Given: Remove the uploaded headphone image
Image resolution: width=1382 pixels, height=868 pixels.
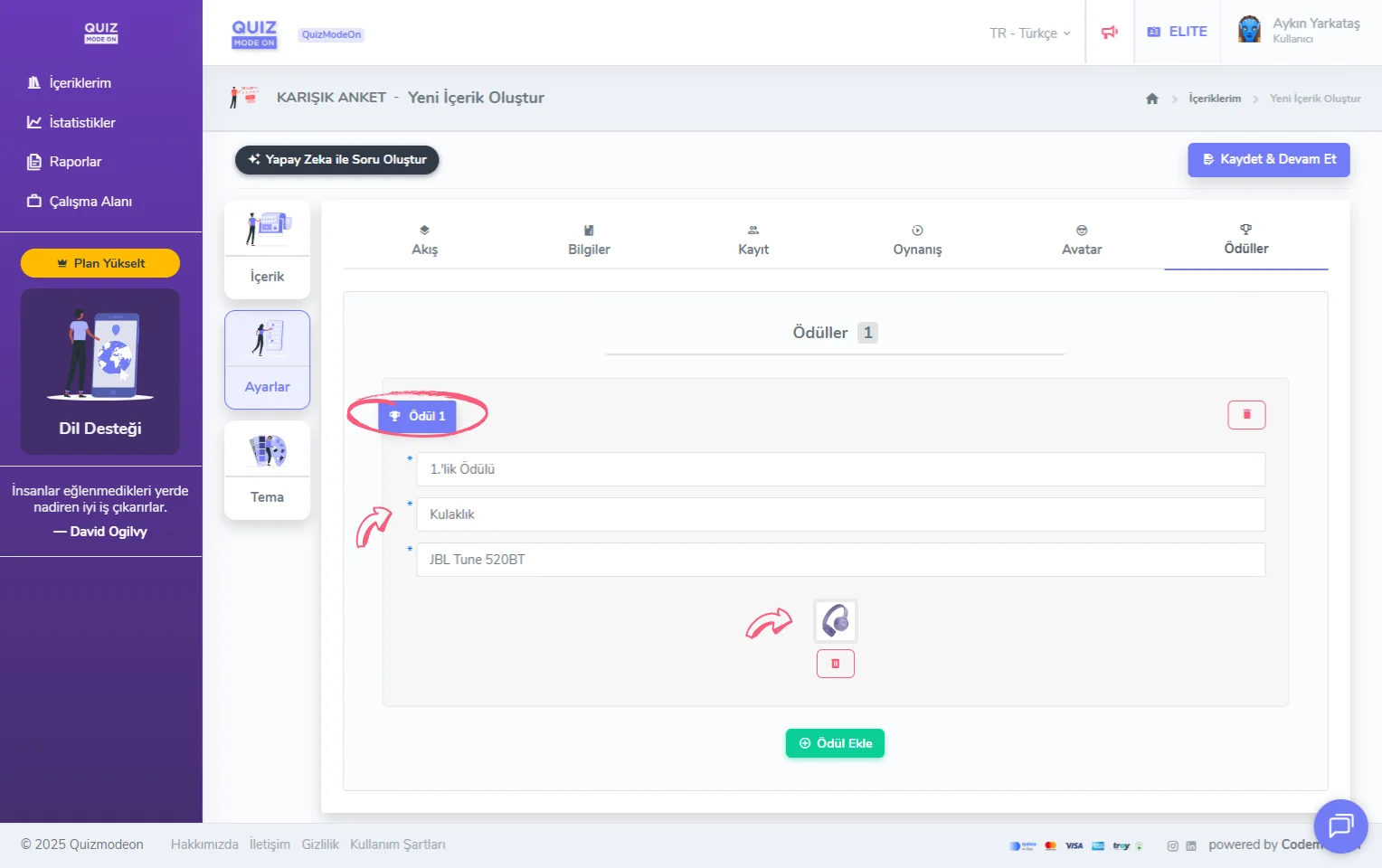Looking at the screenshot, I should click(835, 664).
